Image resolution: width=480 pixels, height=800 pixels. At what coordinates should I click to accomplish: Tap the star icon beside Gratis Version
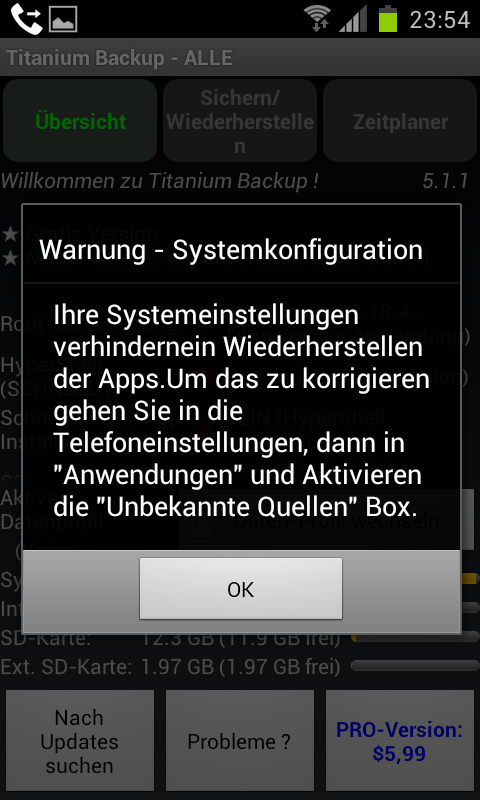coord(10,235)
